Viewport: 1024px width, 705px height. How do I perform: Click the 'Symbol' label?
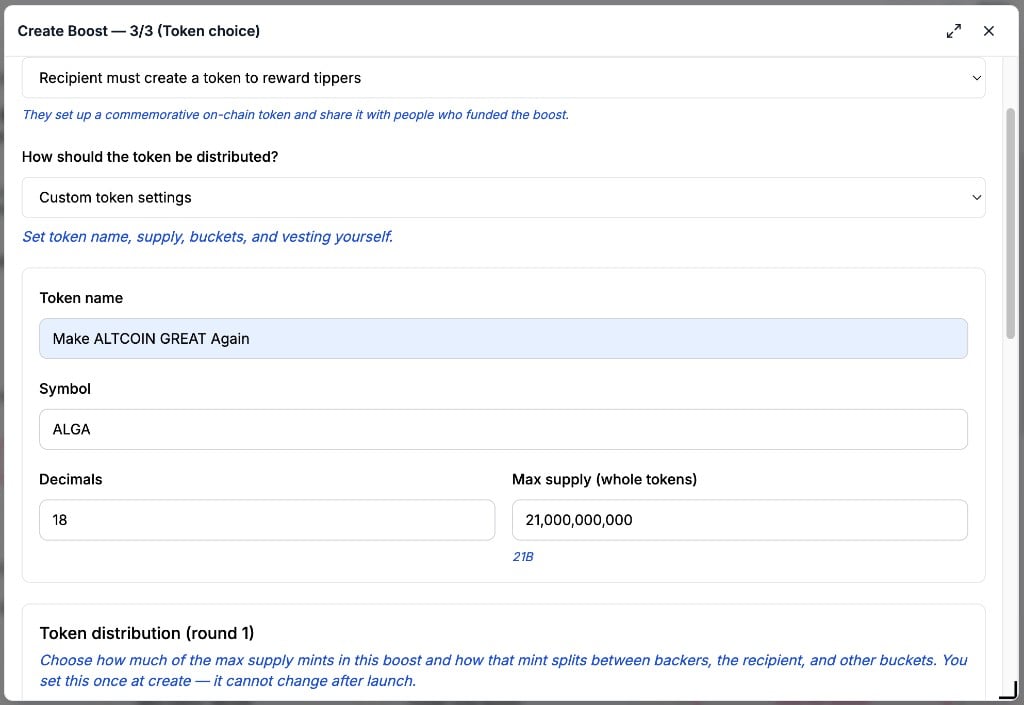coord(65,388)
